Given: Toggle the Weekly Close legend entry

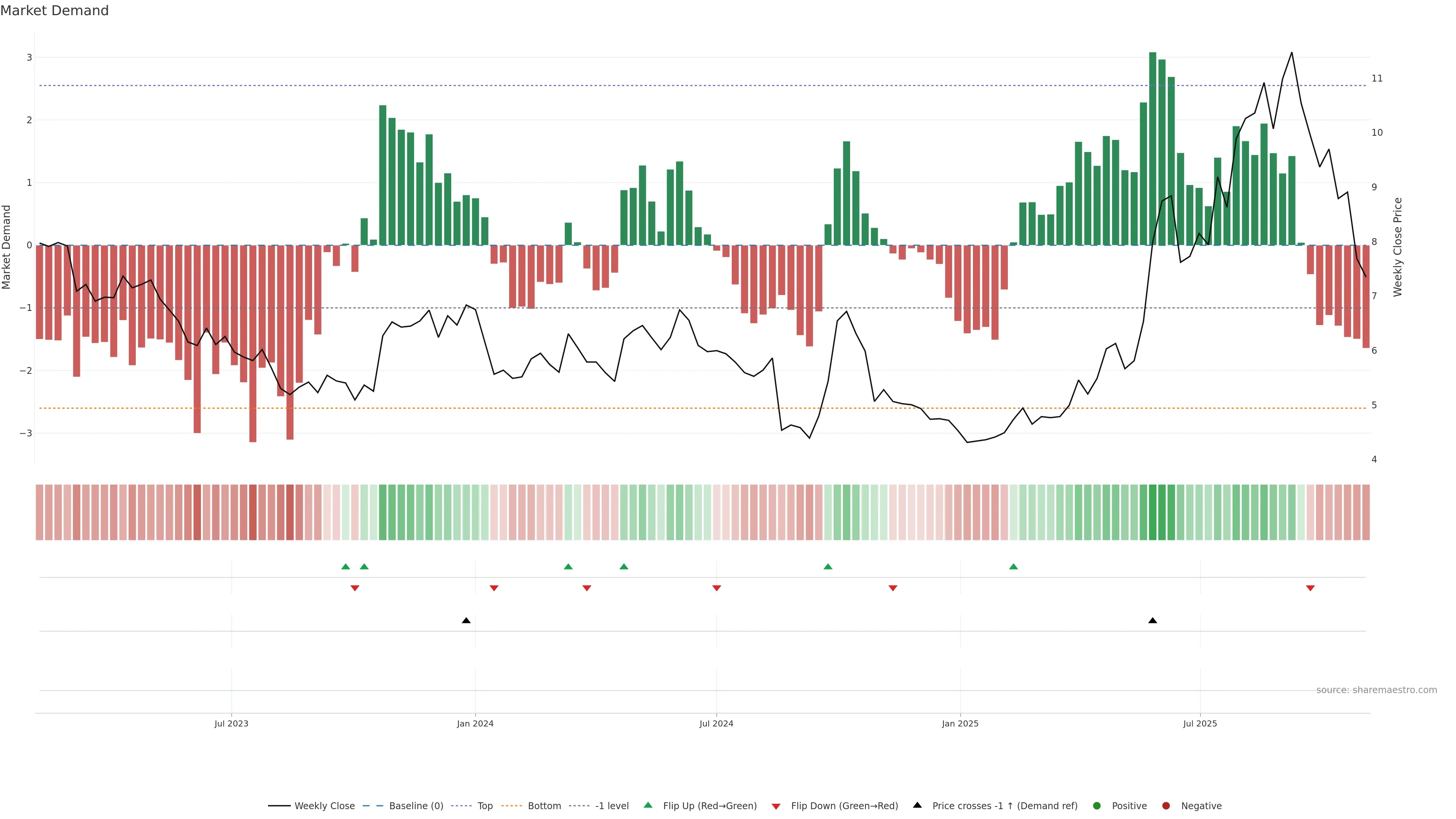Looking at the screenshot, I should click(x=324, y=806).
